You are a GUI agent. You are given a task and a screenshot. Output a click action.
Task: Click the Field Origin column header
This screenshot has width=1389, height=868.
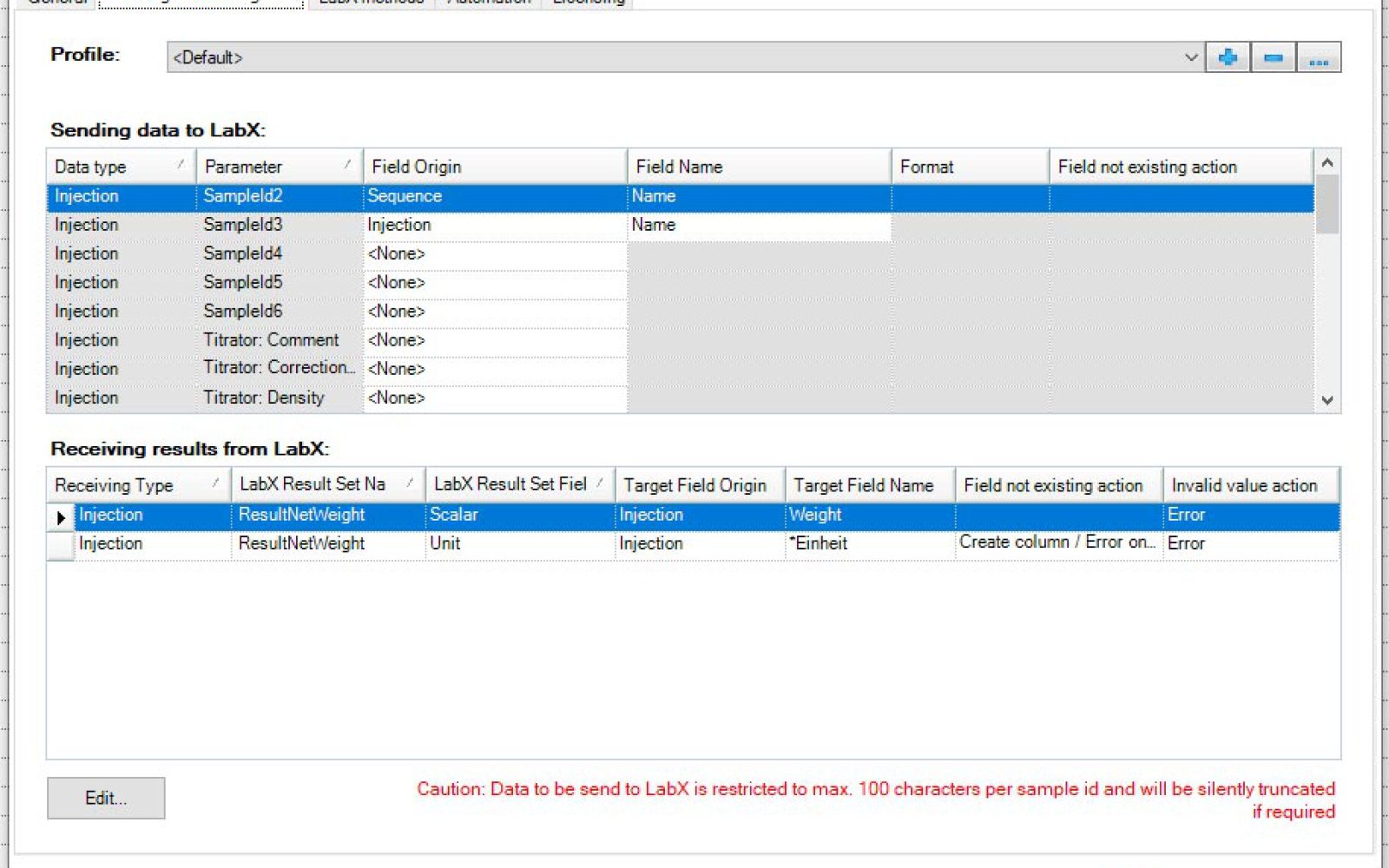pos(495,167)
